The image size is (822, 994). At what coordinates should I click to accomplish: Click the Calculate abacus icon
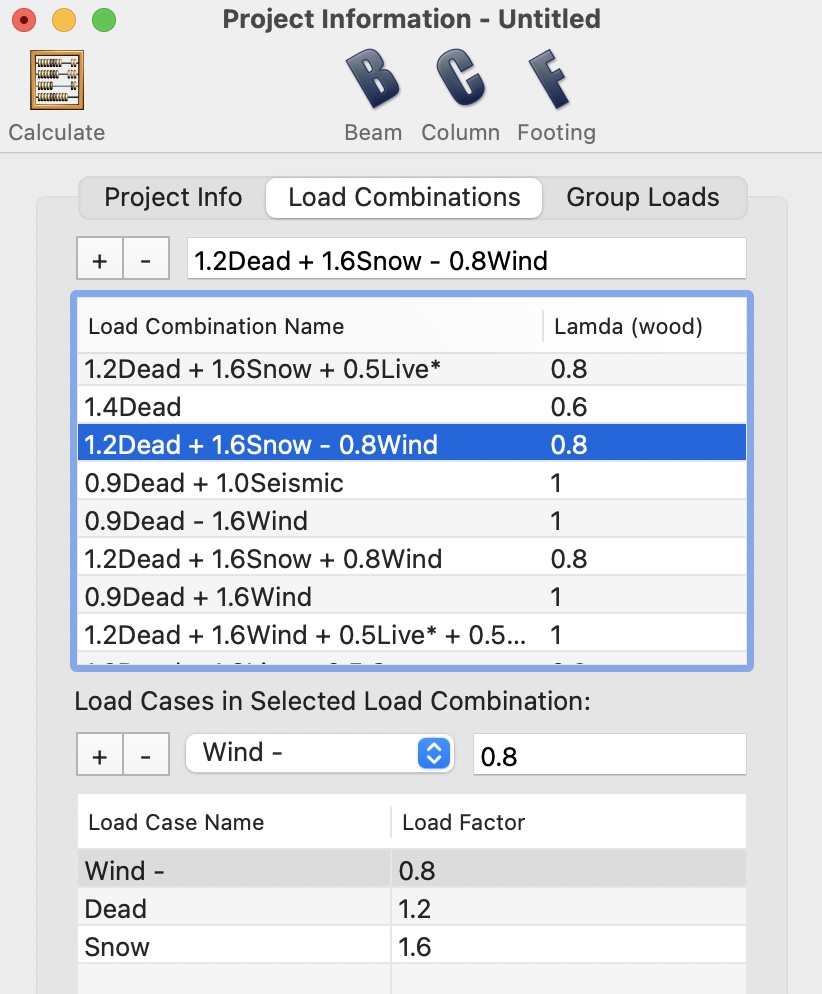(57, 80)
